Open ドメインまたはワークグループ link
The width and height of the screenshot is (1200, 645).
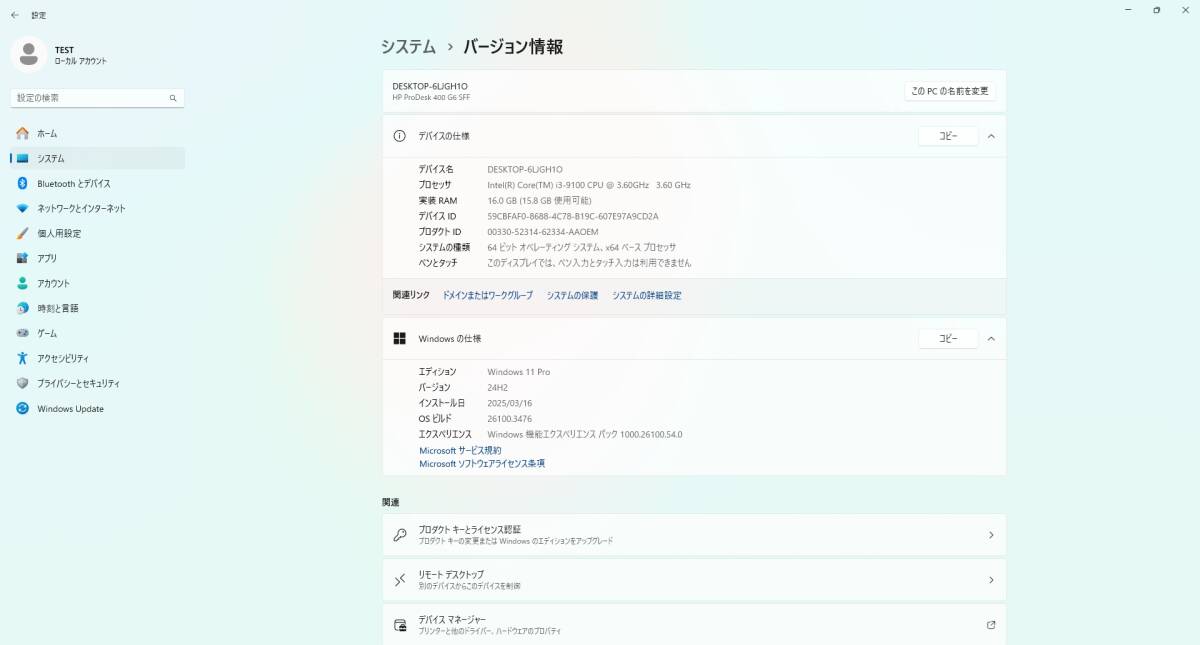pos(488,296)
